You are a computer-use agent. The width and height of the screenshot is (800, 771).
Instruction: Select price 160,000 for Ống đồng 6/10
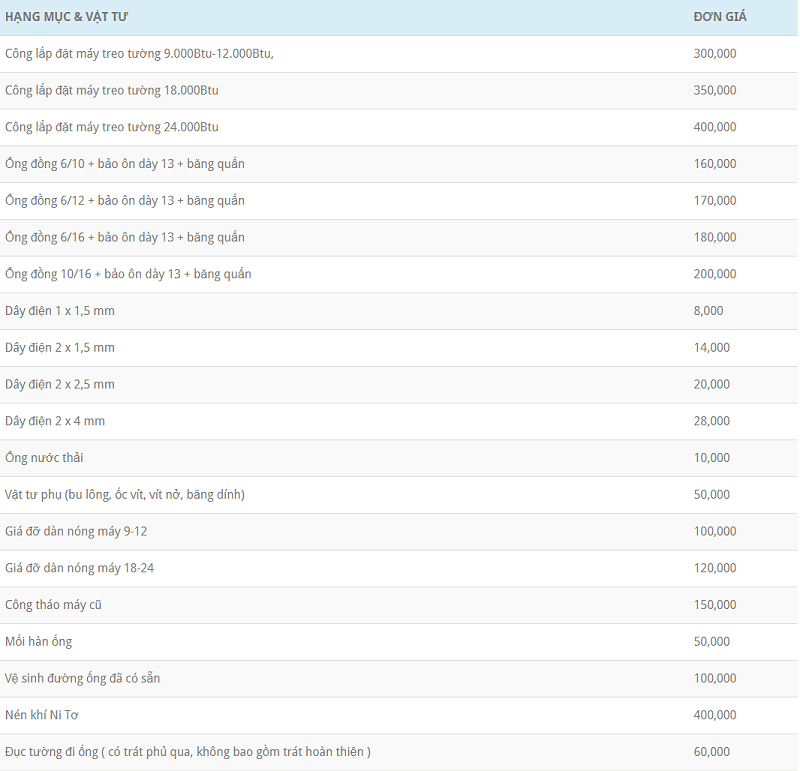click(x=715, y=164)
